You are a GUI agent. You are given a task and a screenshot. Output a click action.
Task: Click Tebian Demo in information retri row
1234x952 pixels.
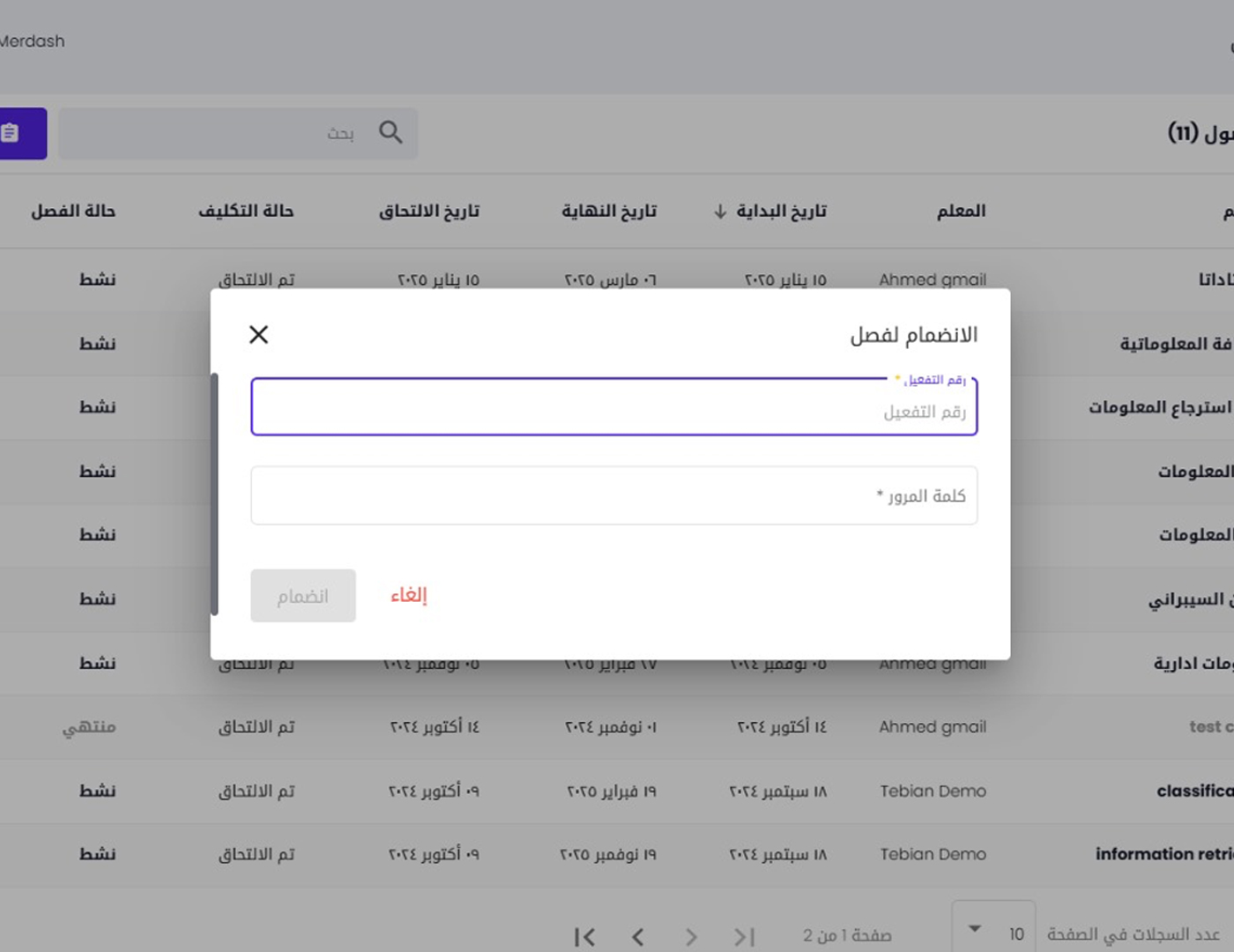click(x=933, y=854)
